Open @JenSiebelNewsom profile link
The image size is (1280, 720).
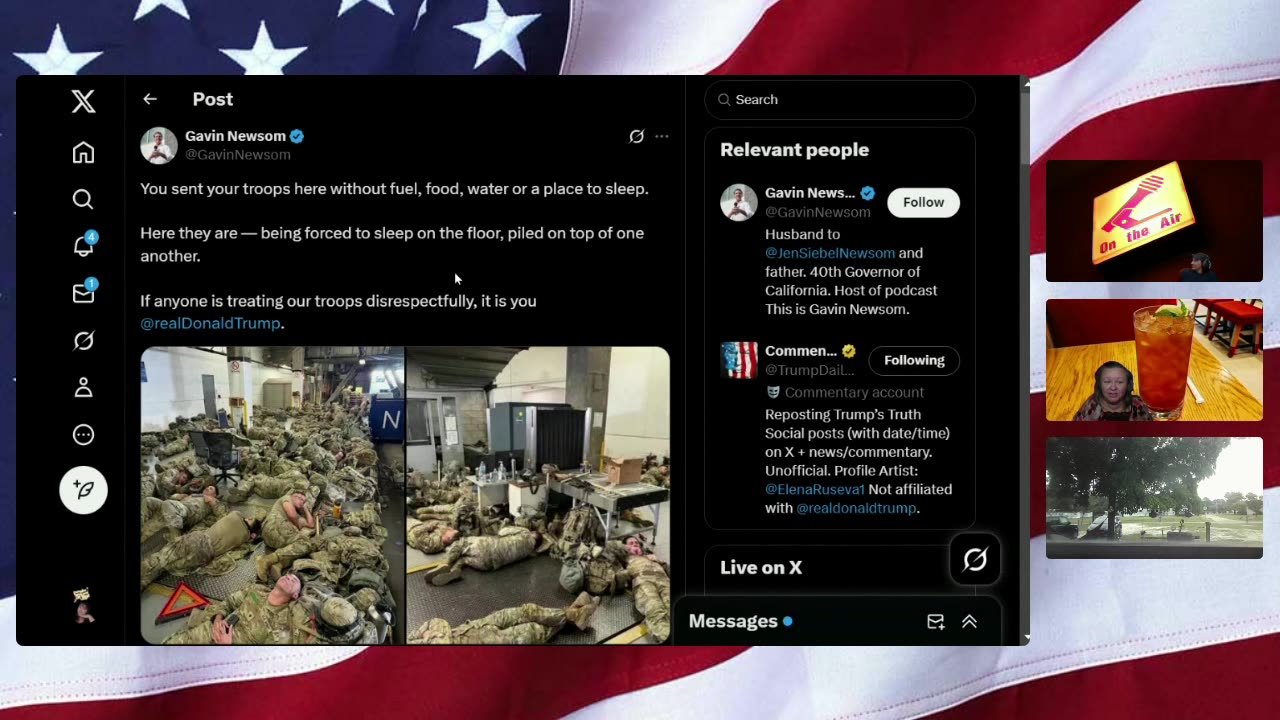coord(830,253)
